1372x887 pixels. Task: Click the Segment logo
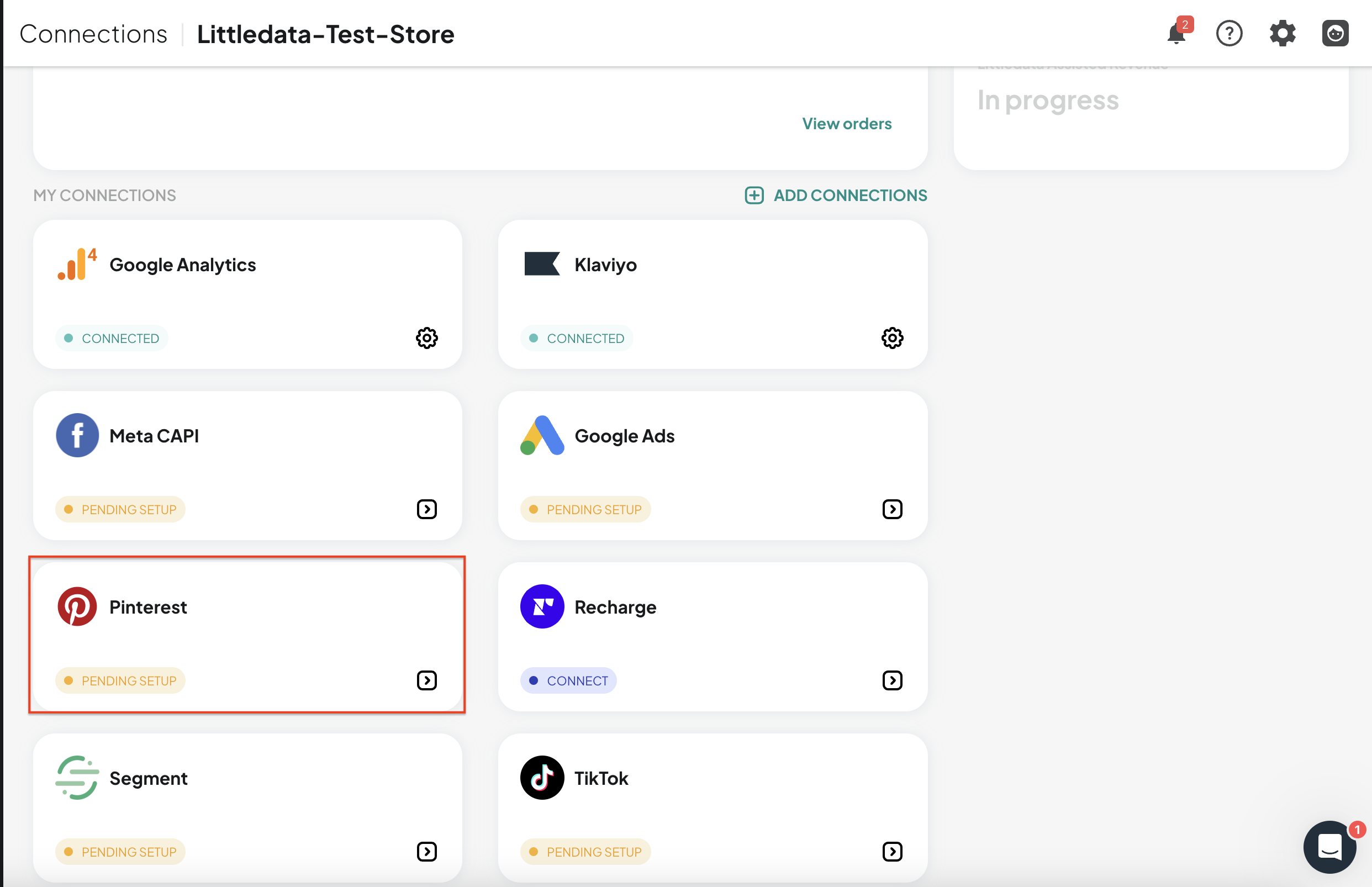(x=77, y=778)
